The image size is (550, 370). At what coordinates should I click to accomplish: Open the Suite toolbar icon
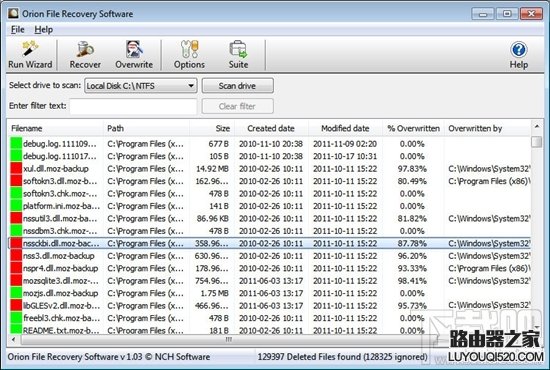[x=239, y=55]
